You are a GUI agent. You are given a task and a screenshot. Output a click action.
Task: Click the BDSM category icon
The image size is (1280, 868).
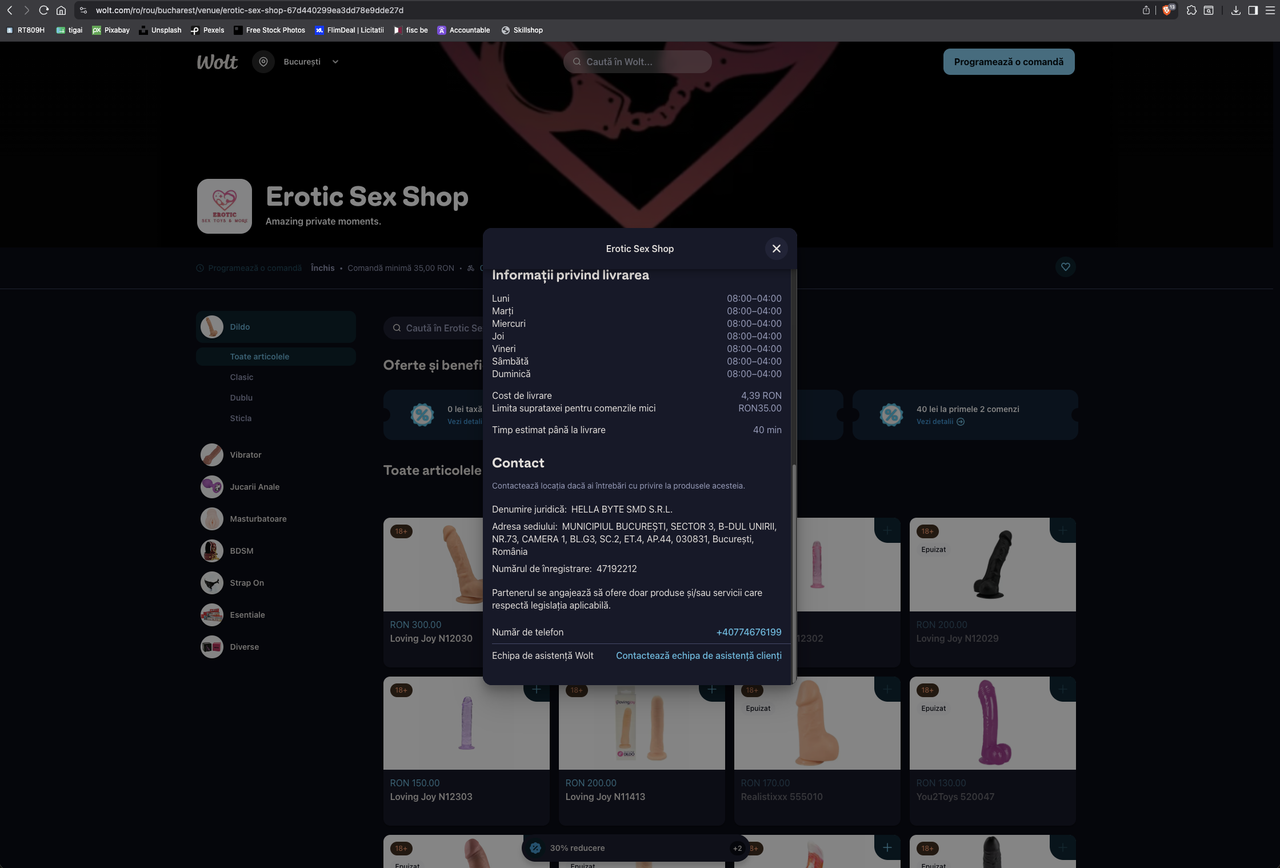pyautogui.click(x=212, y=551)
